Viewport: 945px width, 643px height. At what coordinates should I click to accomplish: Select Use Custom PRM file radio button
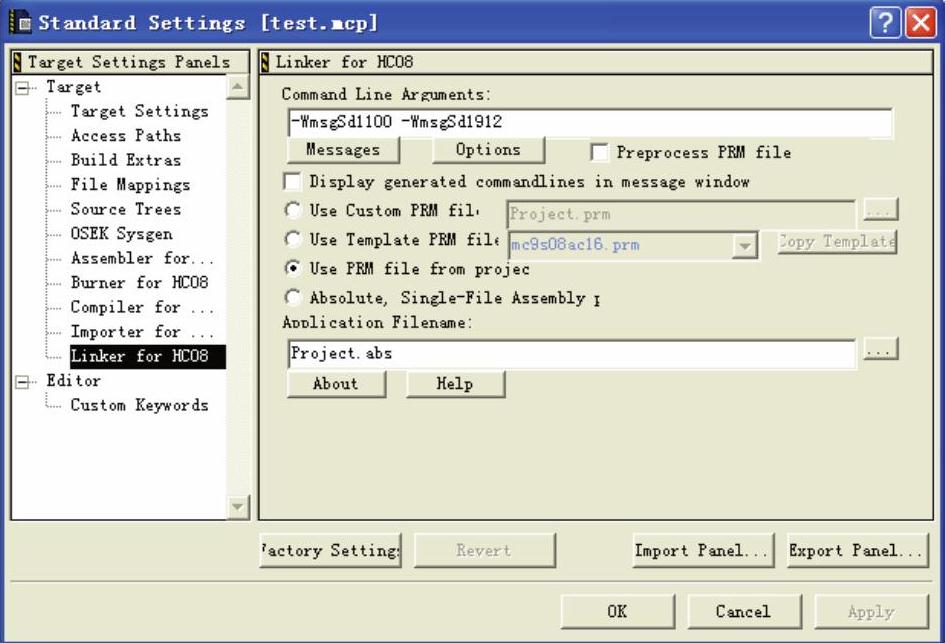tap(293, 211)
